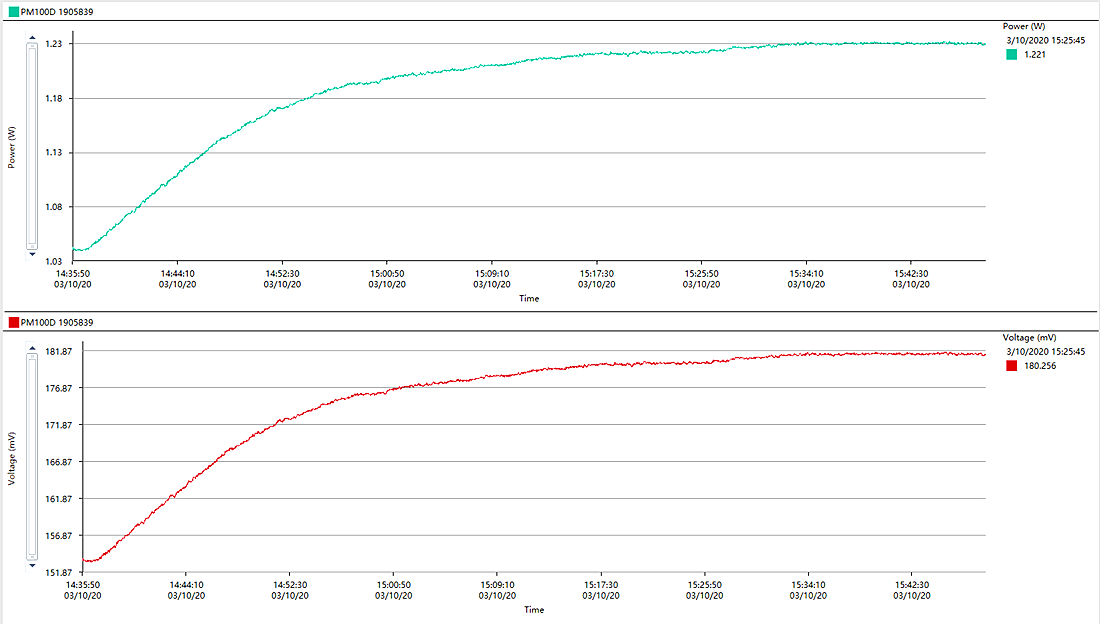Click the Voltage axis vertical range slider
1100x624 pixels.
coord(31,456)
